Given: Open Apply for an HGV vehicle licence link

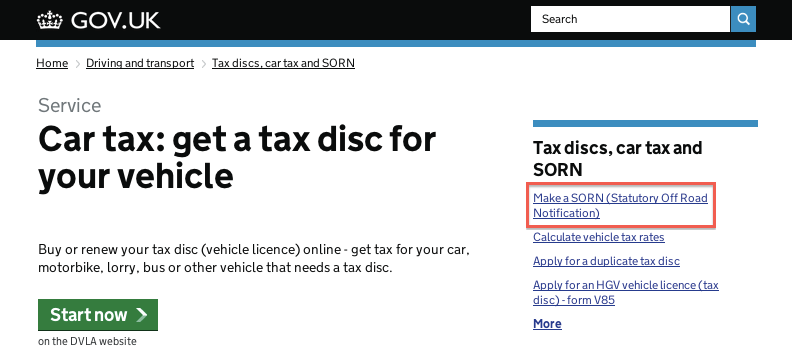Looking at the screenshot, I should click(x=626, y=293).
